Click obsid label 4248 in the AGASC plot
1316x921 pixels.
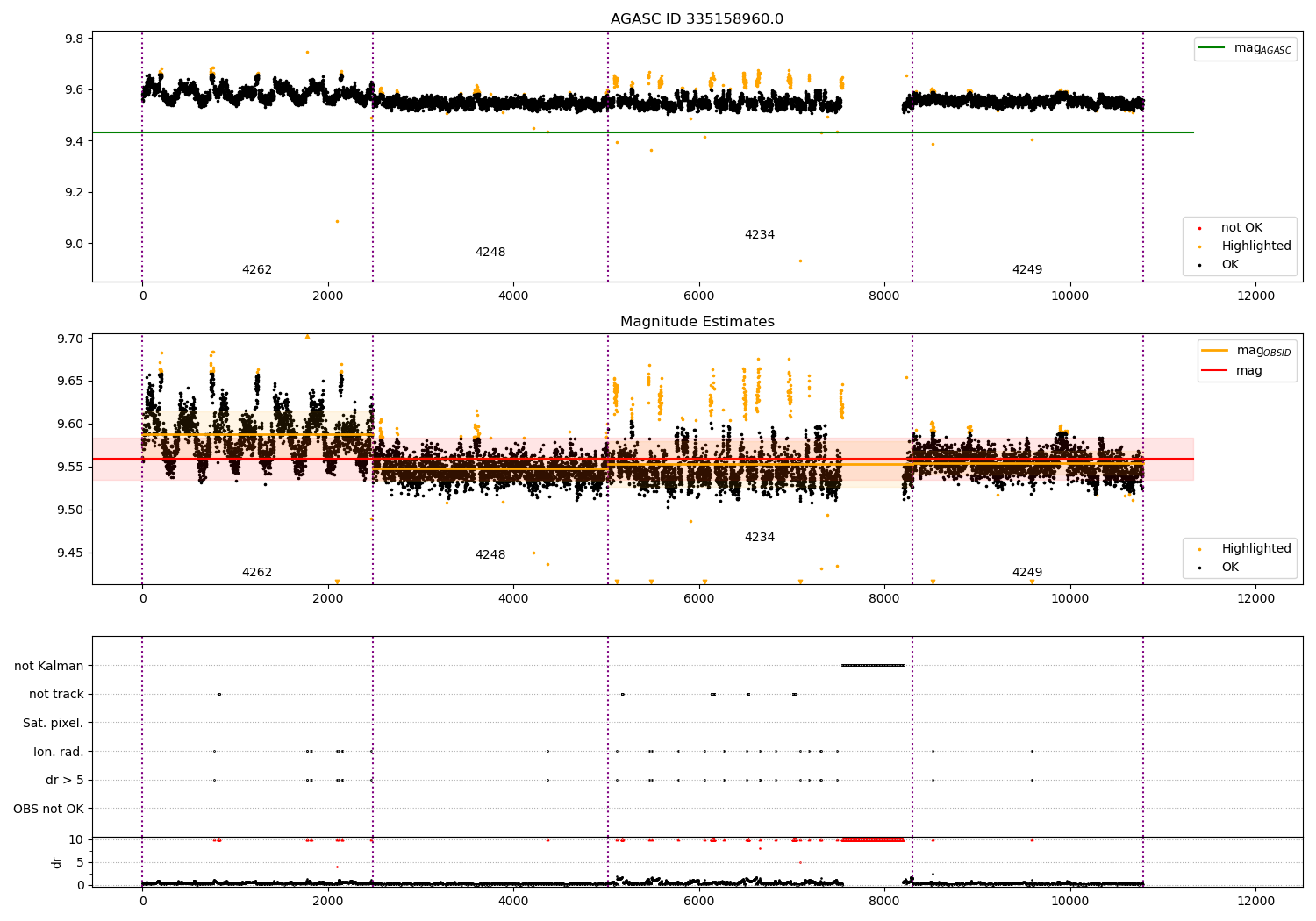(x=490, y=253)
